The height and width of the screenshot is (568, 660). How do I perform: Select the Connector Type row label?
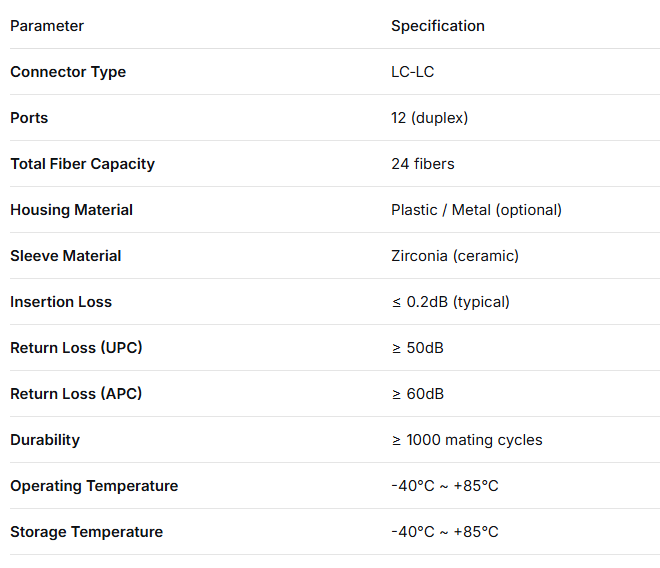(x=68, y=72)
